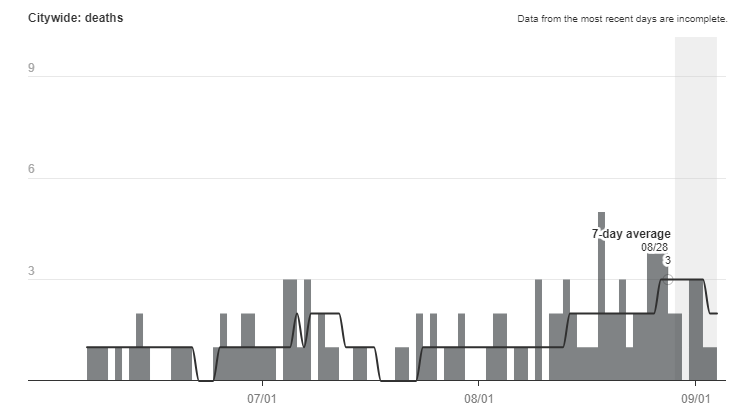Click the 3 label on y-axis
This screenshot has height=414, width=734.
(32, 271)
